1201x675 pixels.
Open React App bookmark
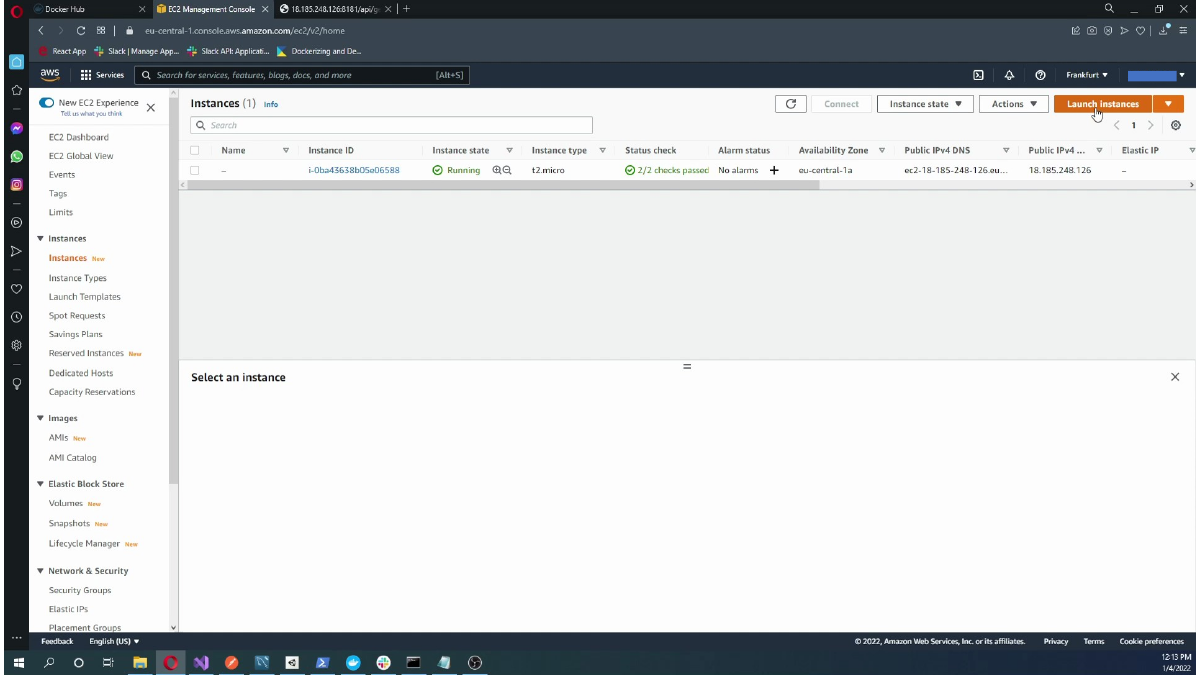click(x=63, y=51)
